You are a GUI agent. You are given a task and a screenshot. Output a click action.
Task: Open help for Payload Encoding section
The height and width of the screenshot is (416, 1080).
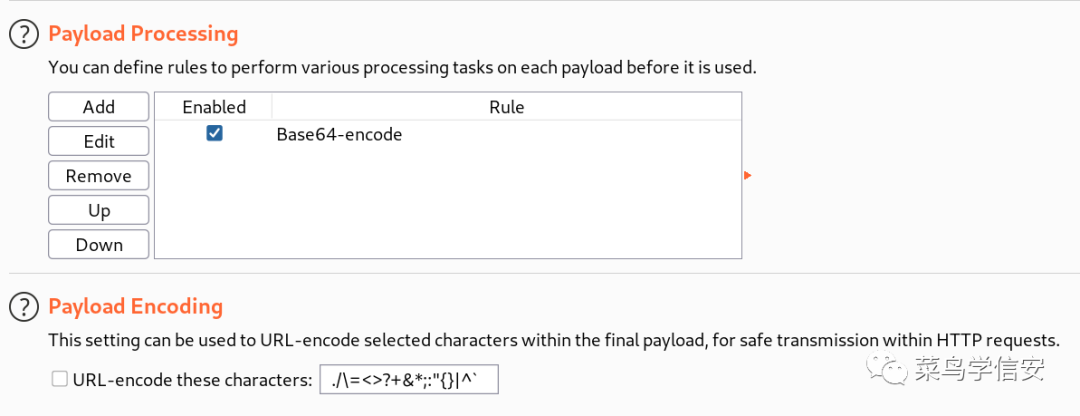[25, 306]
